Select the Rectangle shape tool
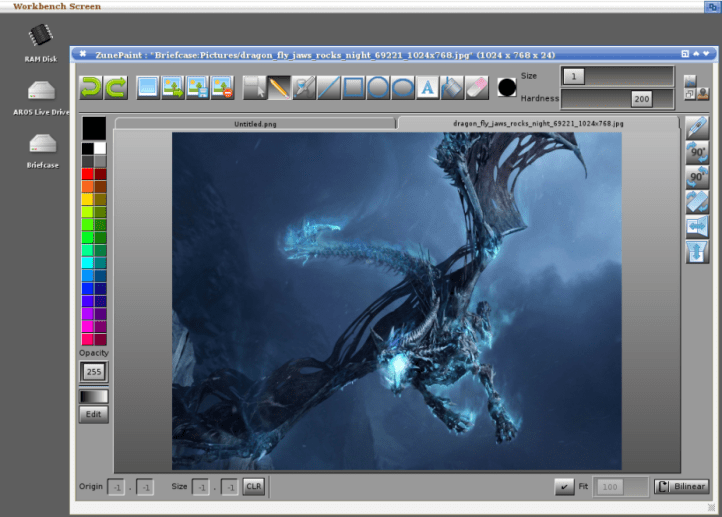The width and height of the screenshot is (722, 517). click(x=353, y=87)
